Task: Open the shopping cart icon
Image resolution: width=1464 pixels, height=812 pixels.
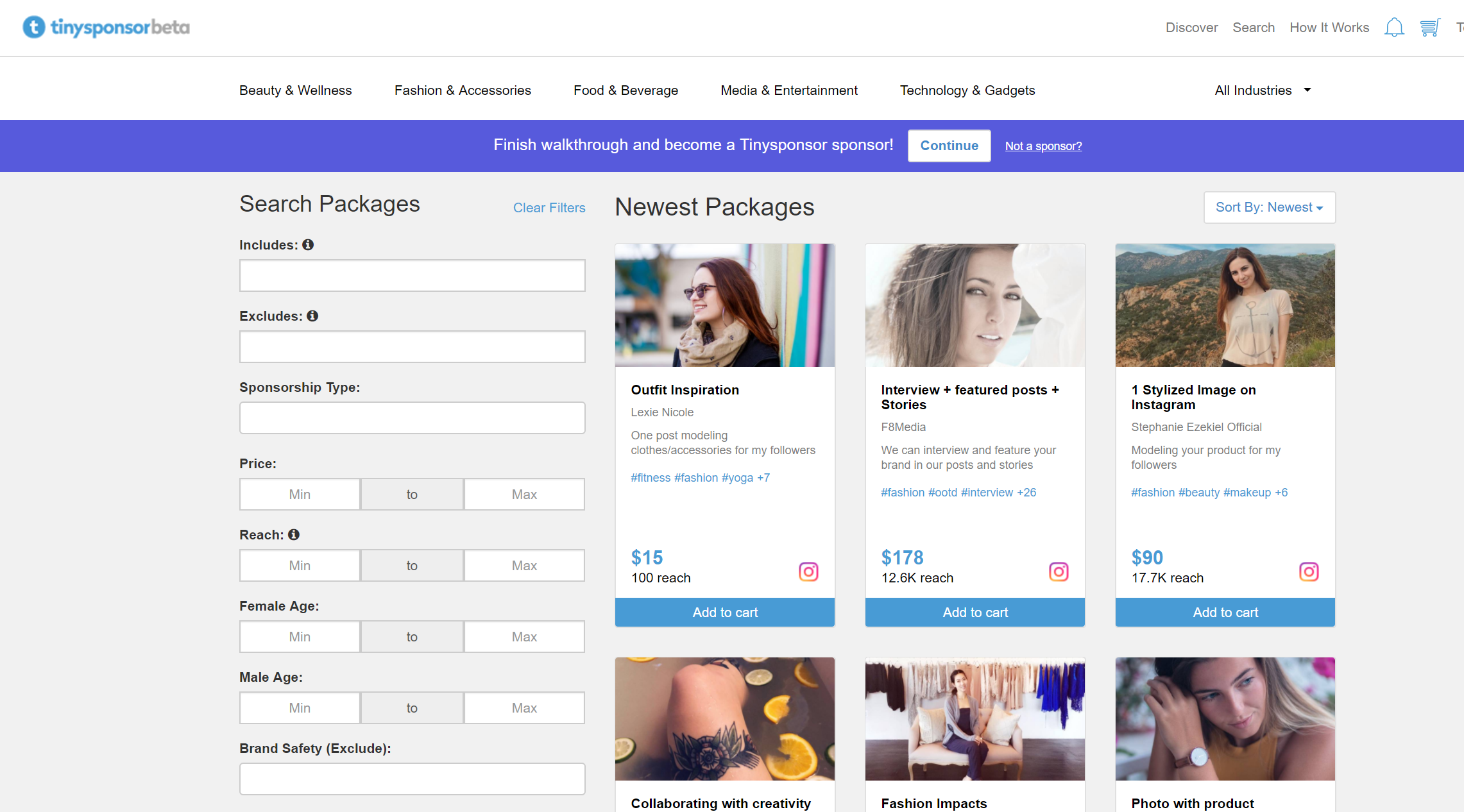Action: click(1430, 28)
